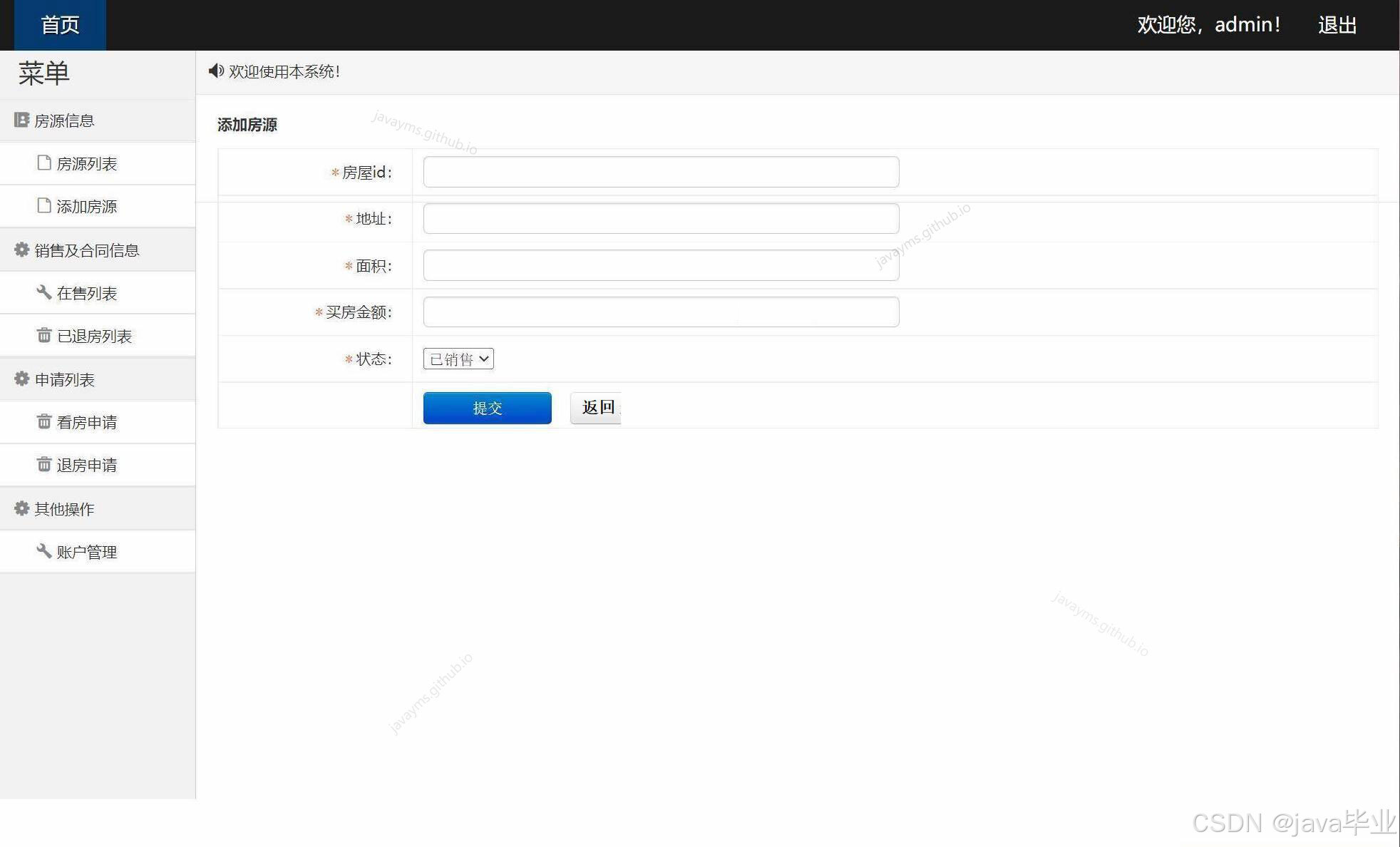The height and width of the screenshot is (847, 1400).
Task: Click the 地址 text input field
Action: tap(660, 218)
